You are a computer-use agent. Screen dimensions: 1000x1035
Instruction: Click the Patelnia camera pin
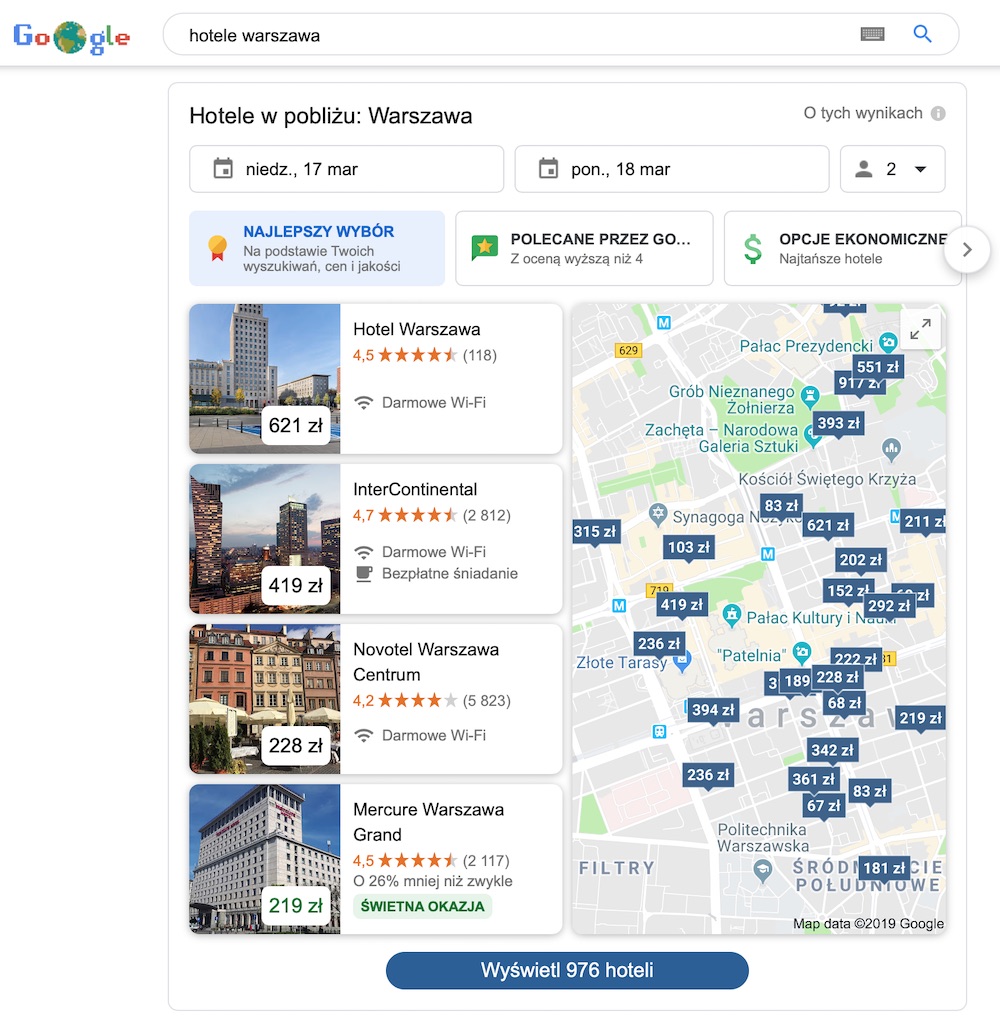click(801, 652)
